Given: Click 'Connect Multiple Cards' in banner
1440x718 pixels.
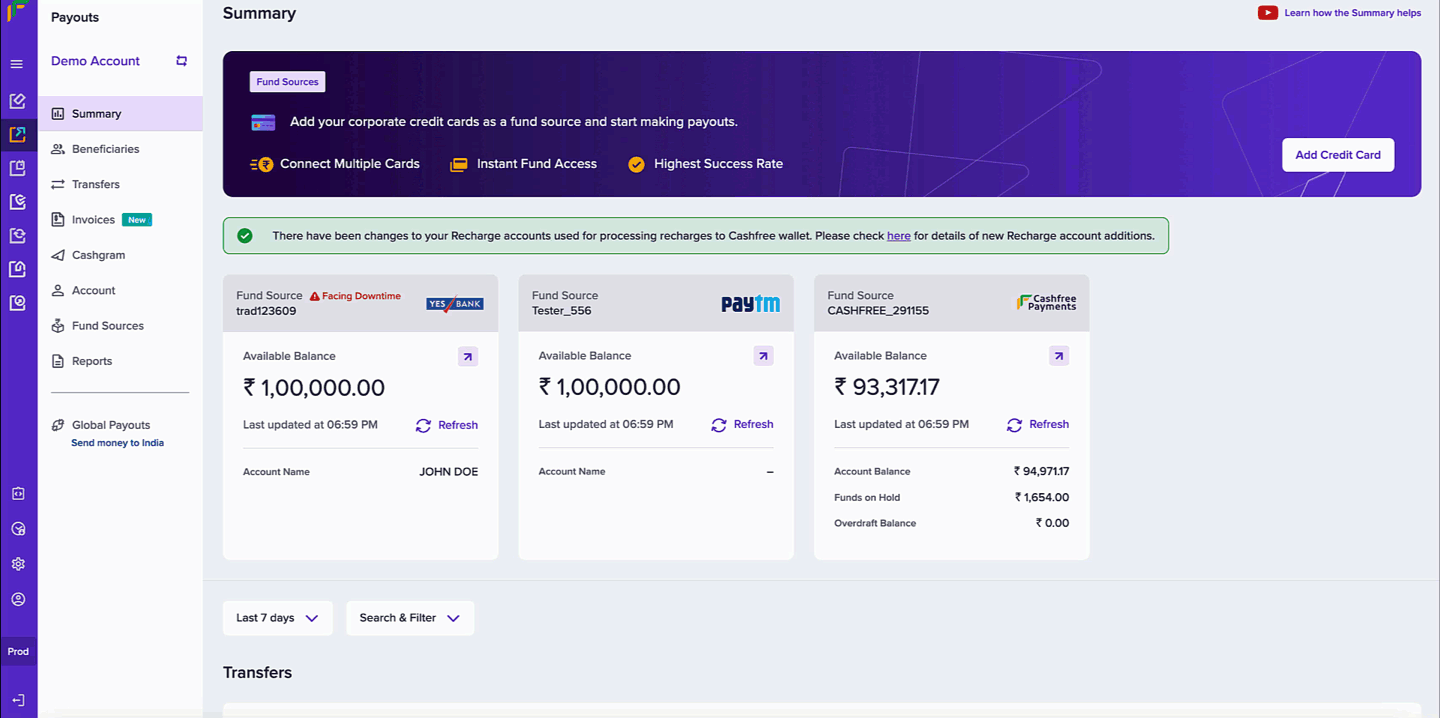Looking at the screenshot, I should pos(350,164).
